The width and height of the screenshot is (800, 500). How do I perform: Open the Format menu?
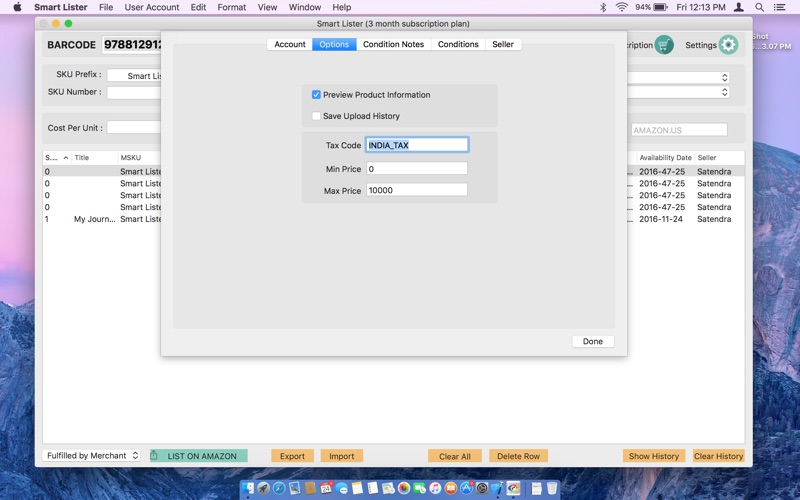pos(232,7)
